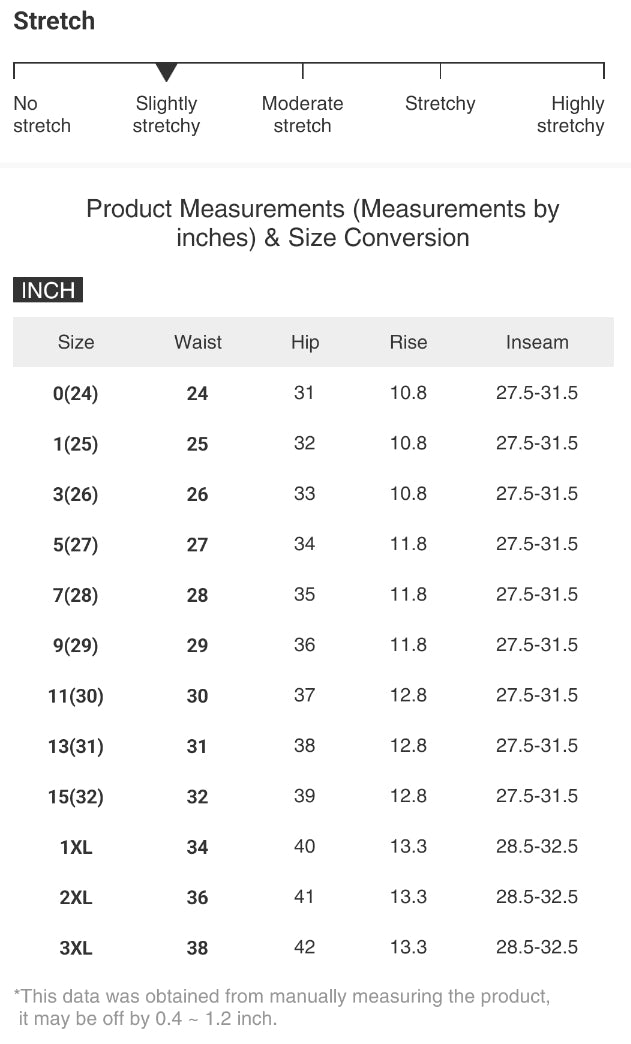This screenshot has height=1044, width=631.
Task: Click the 'Slightly stretchy' label
Action: pos(166,115)
